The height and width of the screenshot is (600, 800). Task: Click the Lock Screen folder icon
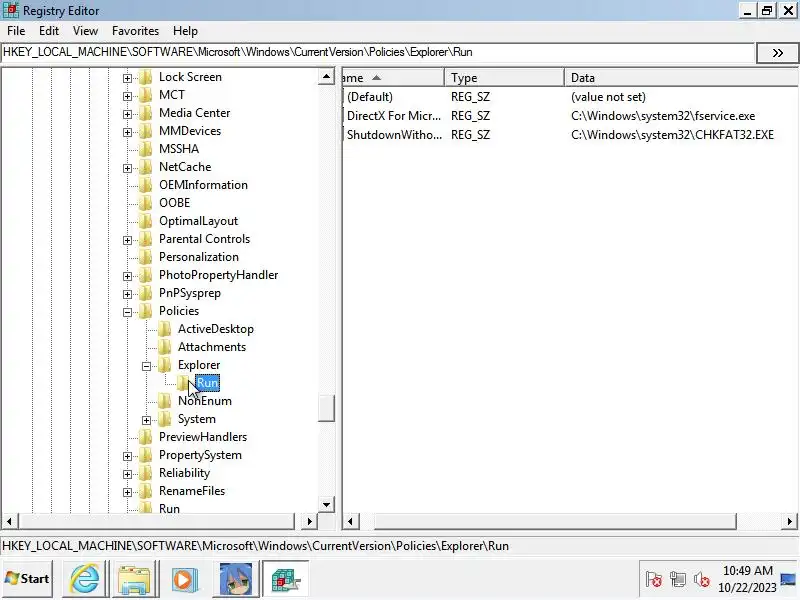click(x=146, y=77)
